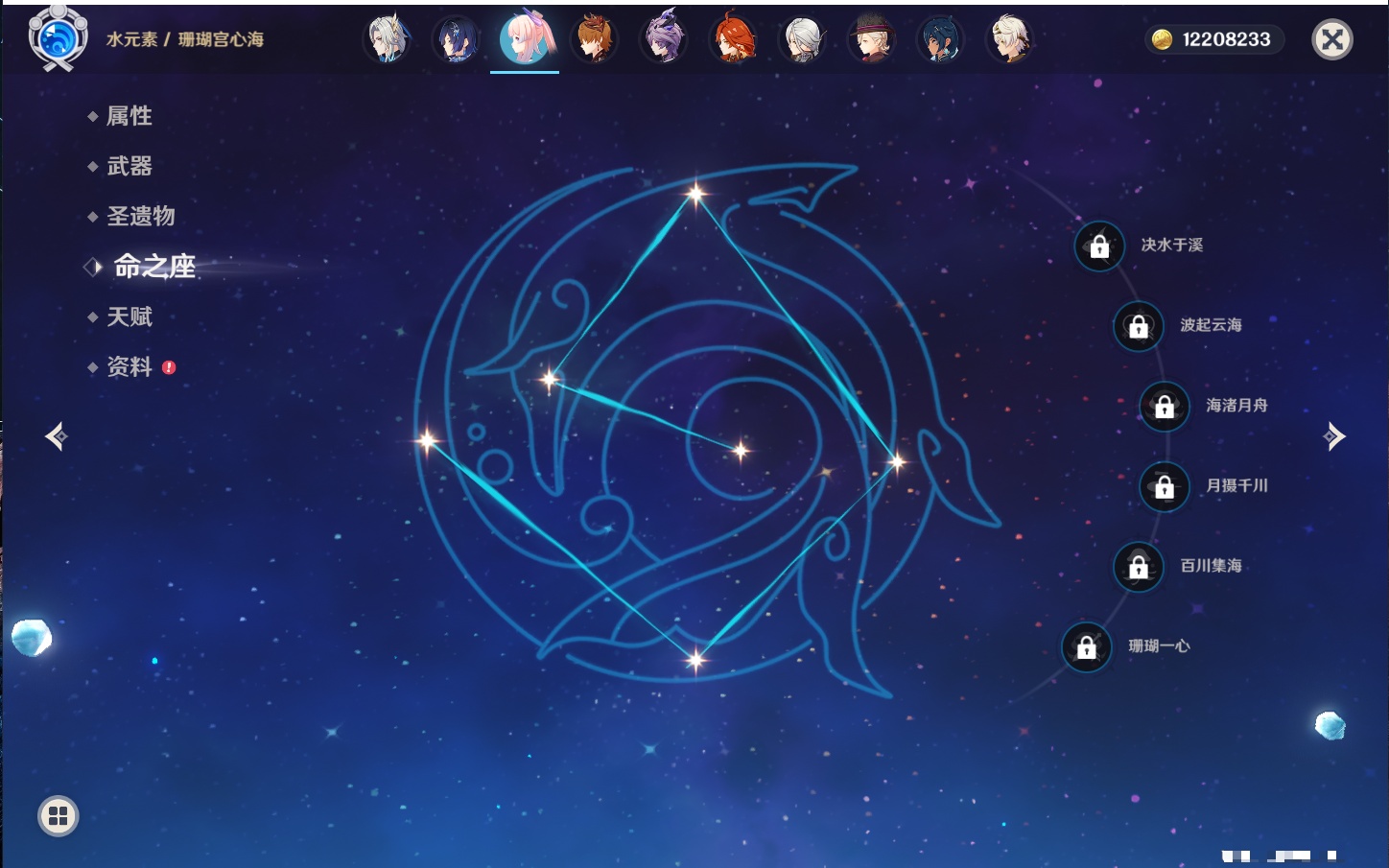Go to the previous character with left arrow
The image size is (1389, 868).
57,437
